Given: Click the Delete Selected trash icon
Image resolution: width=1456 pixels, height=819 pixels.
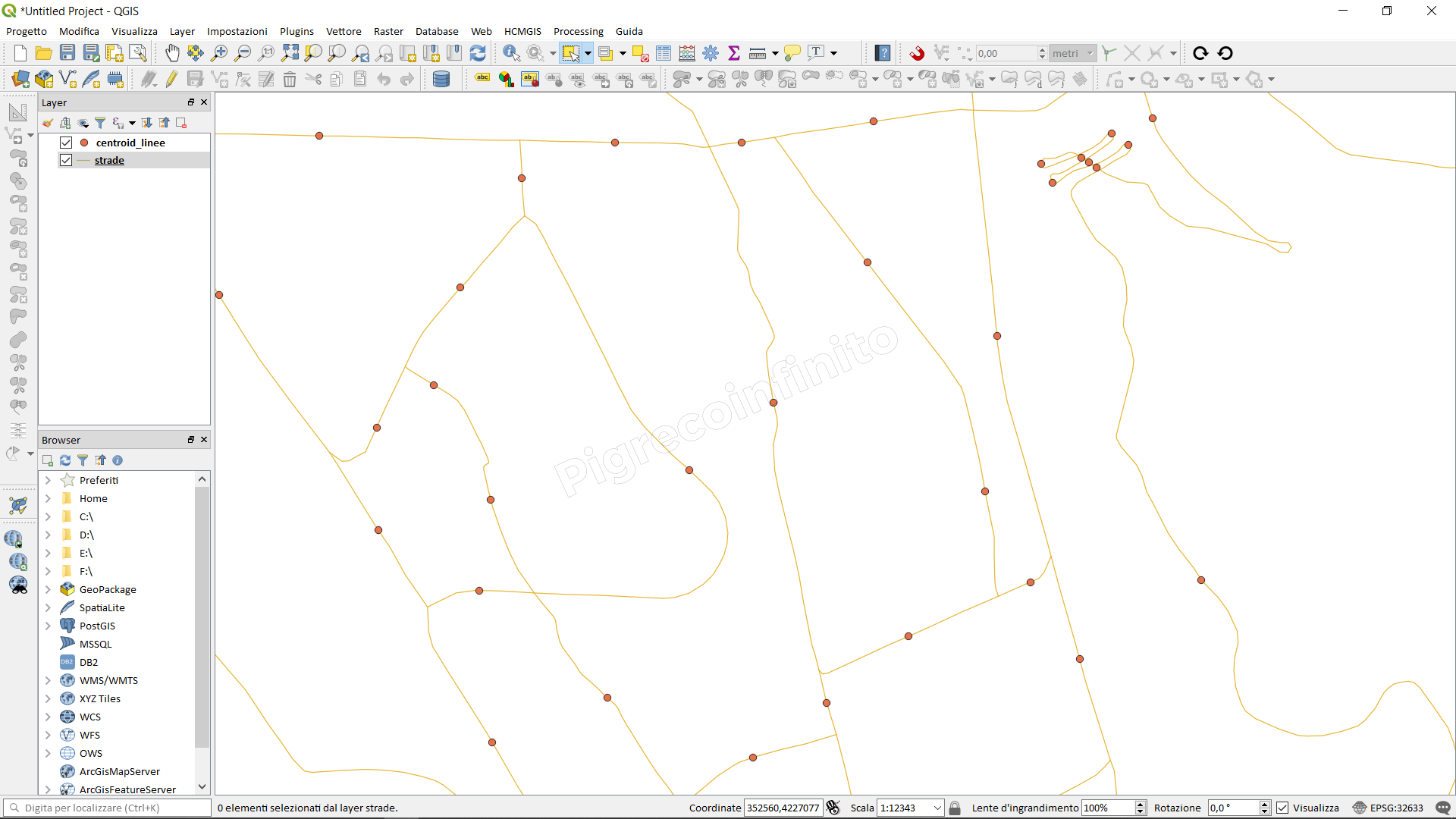Looking at the screenshot, I should tap(290, 79).
